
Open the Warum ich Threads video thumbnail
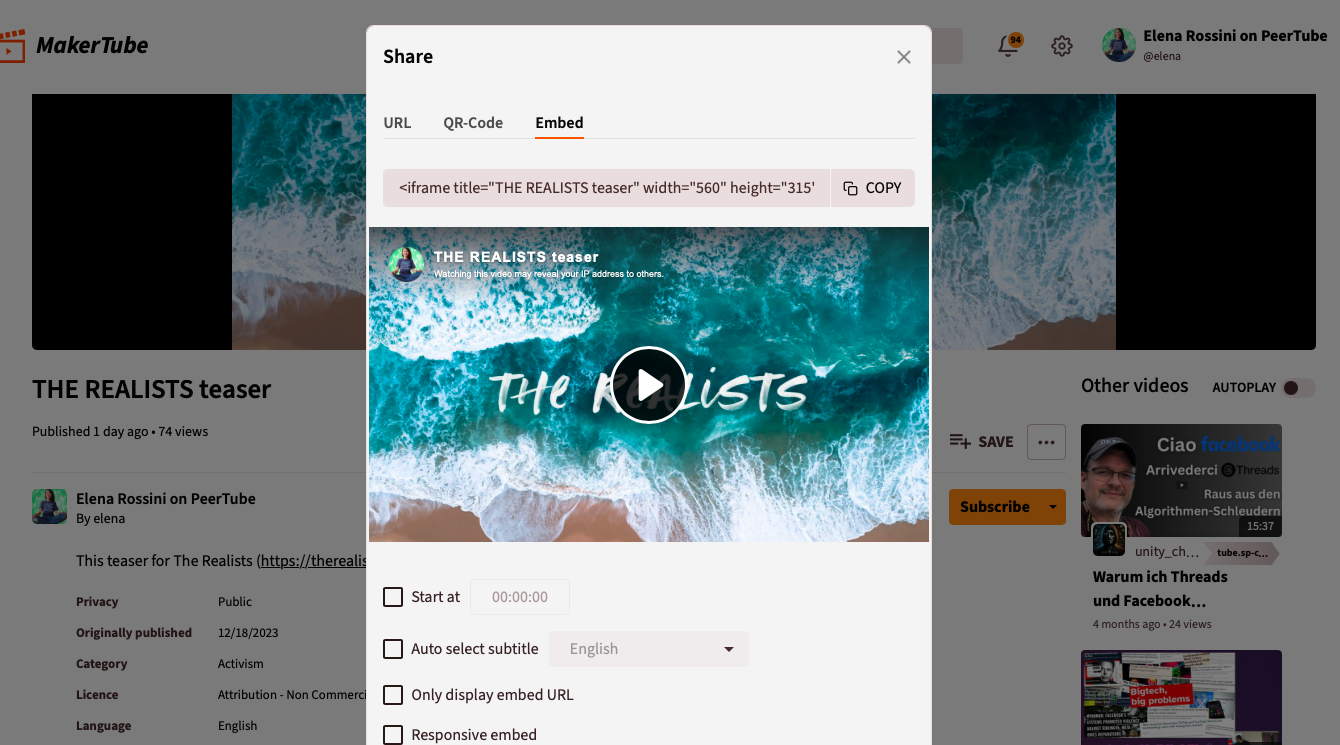tap(1181, 480)
